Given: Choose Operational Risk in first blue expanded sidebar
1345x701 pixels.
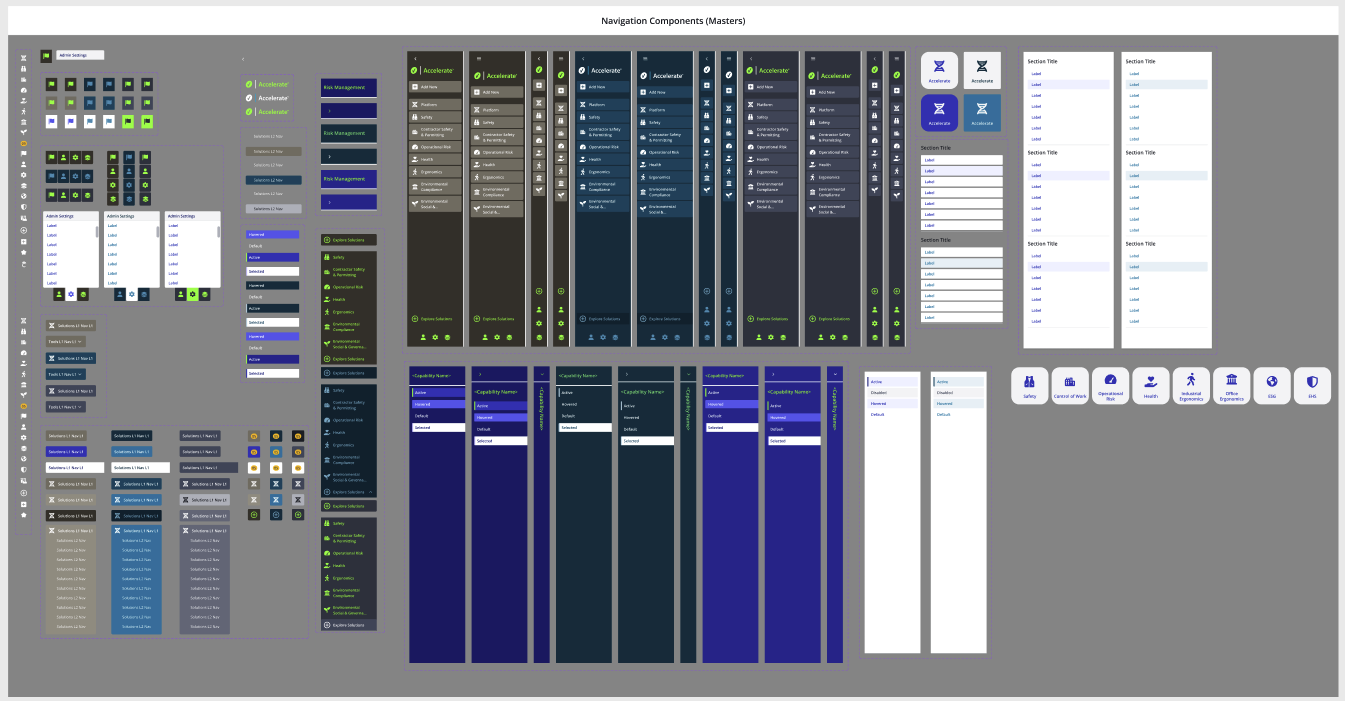Looking at the screenshot, I should [x=602, y=147].
